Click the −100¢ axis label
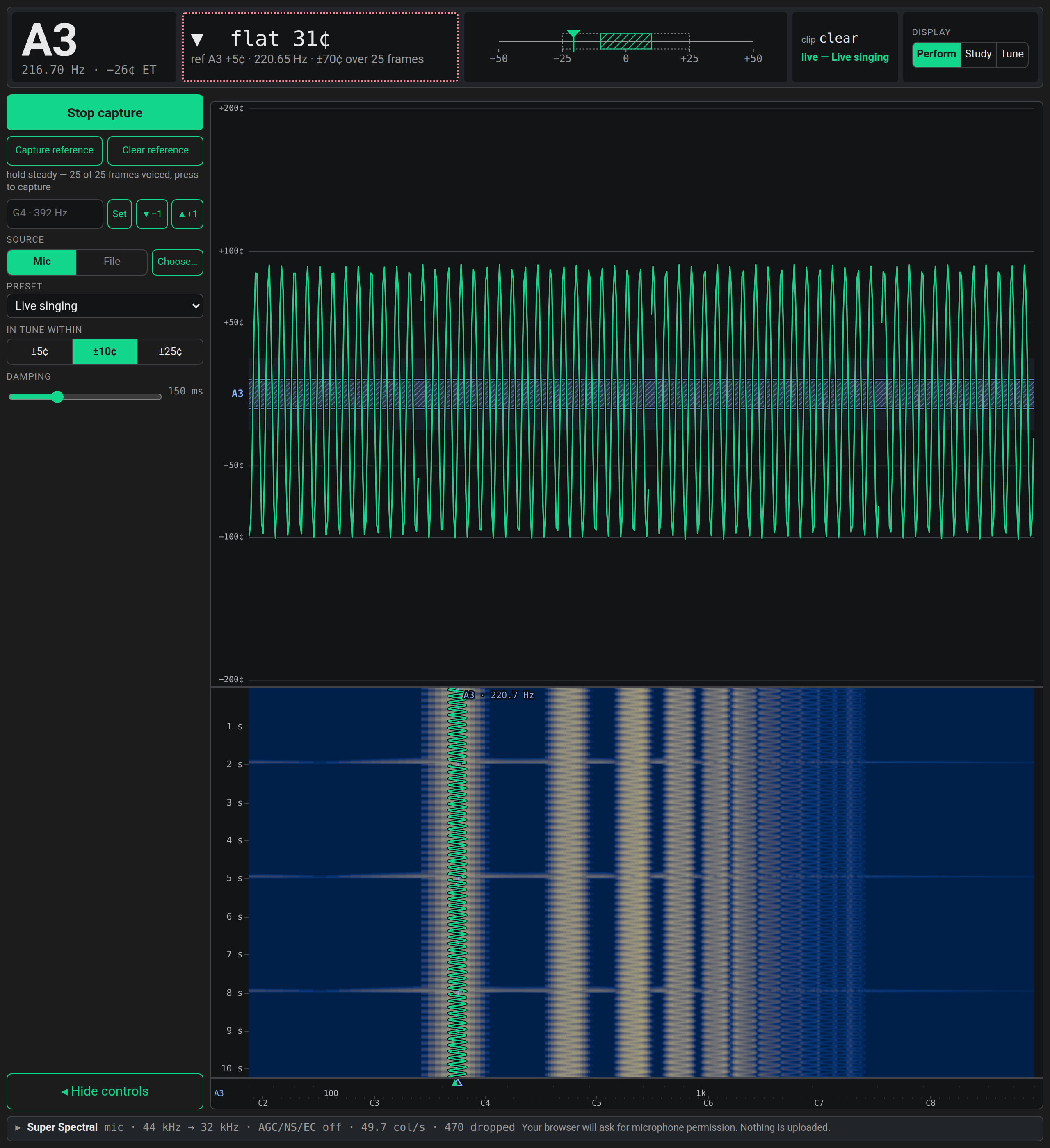This screenshot has width=1050, height=1148. (x=231, y=537)
